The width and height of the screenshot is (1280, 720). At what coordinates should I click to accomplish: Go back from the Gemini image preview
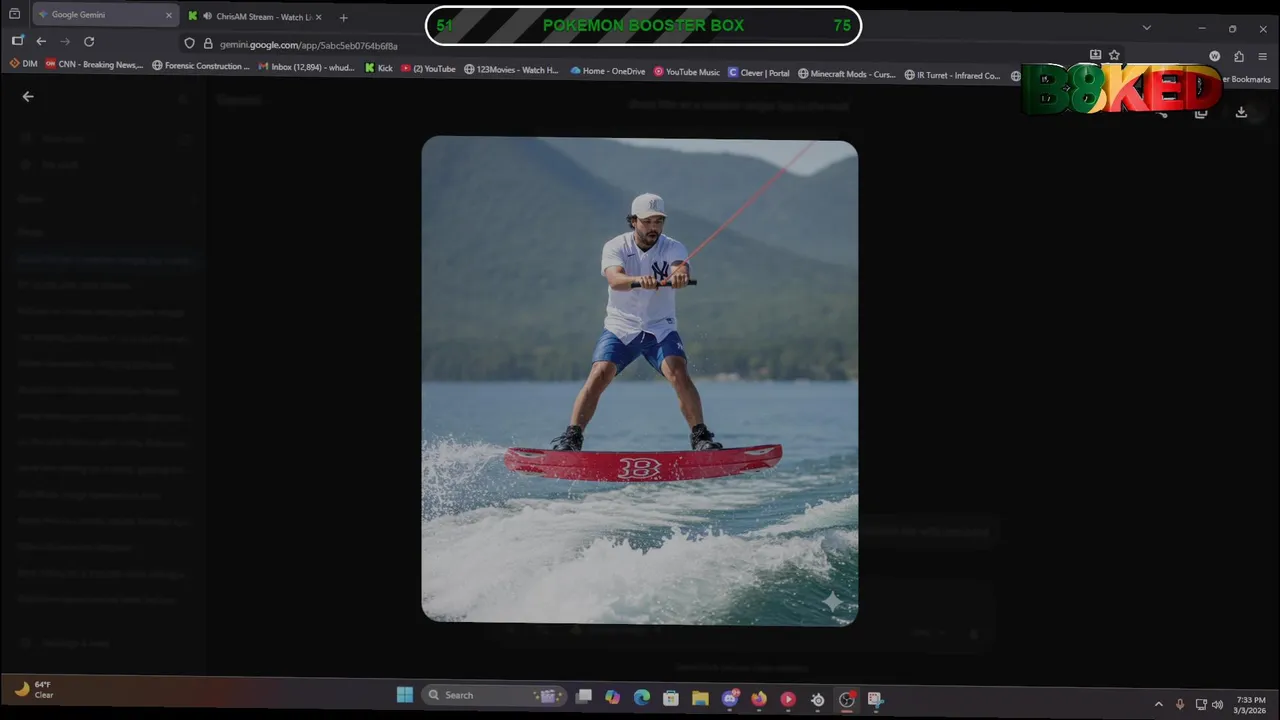tap(28, 97)
